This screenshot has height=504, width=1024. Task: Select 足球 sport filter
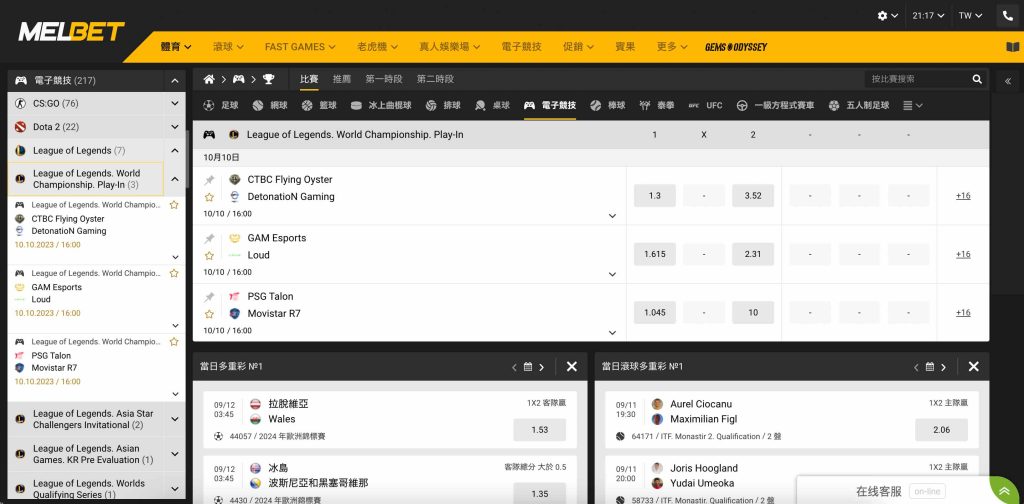click(221, 105)
